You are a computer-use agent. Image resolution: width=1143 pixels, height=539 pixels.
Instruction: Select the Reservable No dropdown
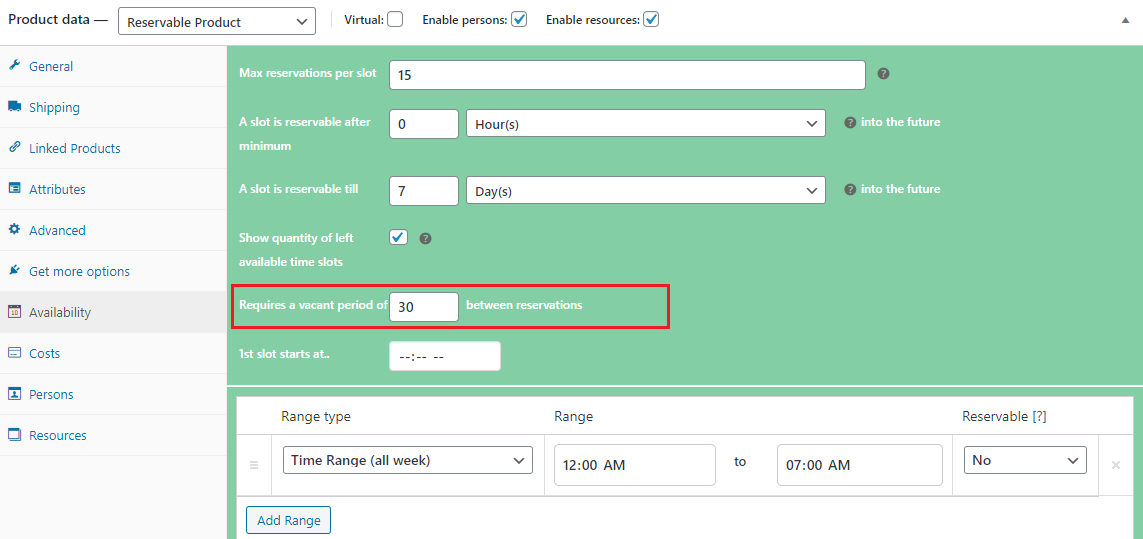point(1025,460)
